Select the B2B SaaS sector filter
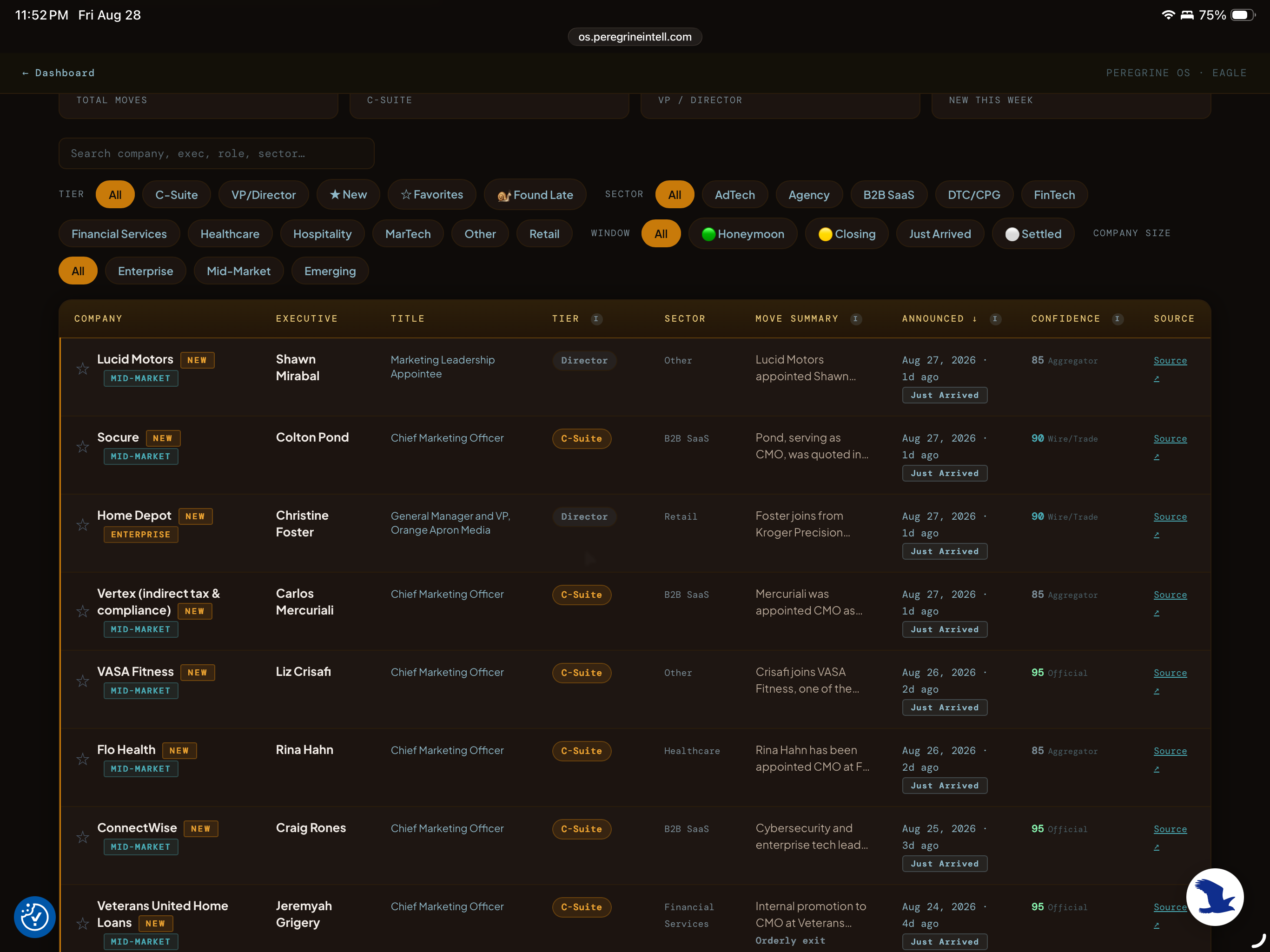The height and width of the screenshot is (952, 1270). pyautogui.click(x=888, y=195)
